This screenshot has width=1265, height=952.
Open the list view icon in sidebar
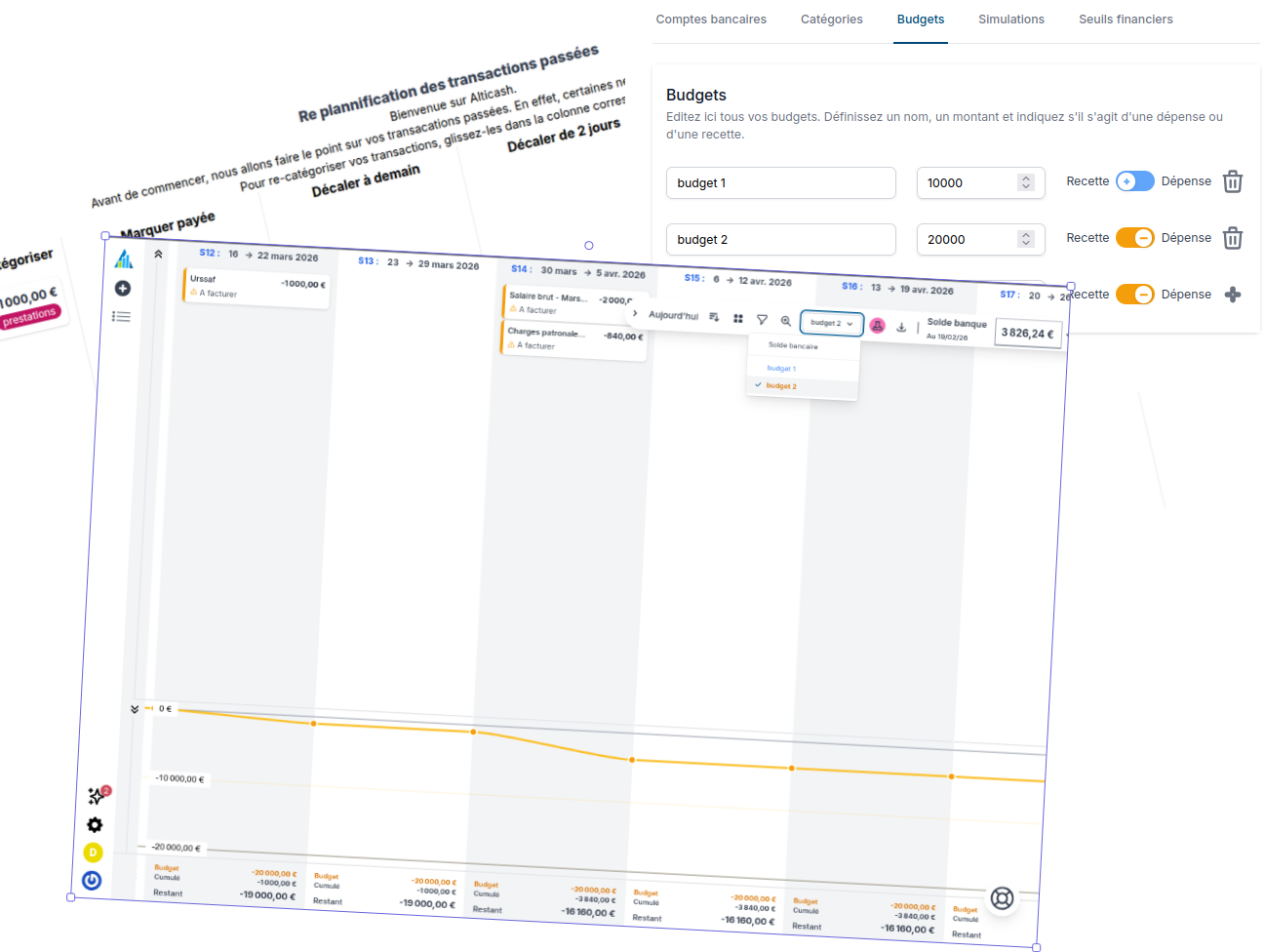[121, 316]
